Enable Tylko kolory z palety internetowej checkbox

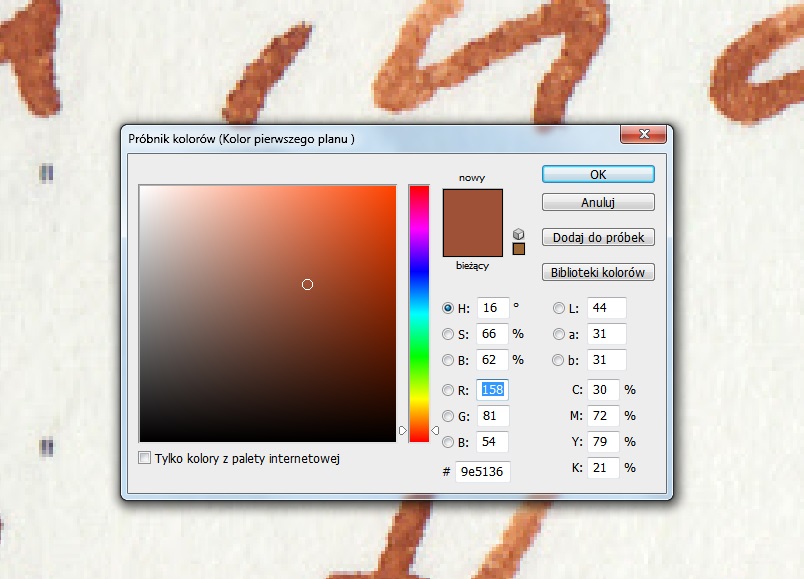click(x=146, y=458)
